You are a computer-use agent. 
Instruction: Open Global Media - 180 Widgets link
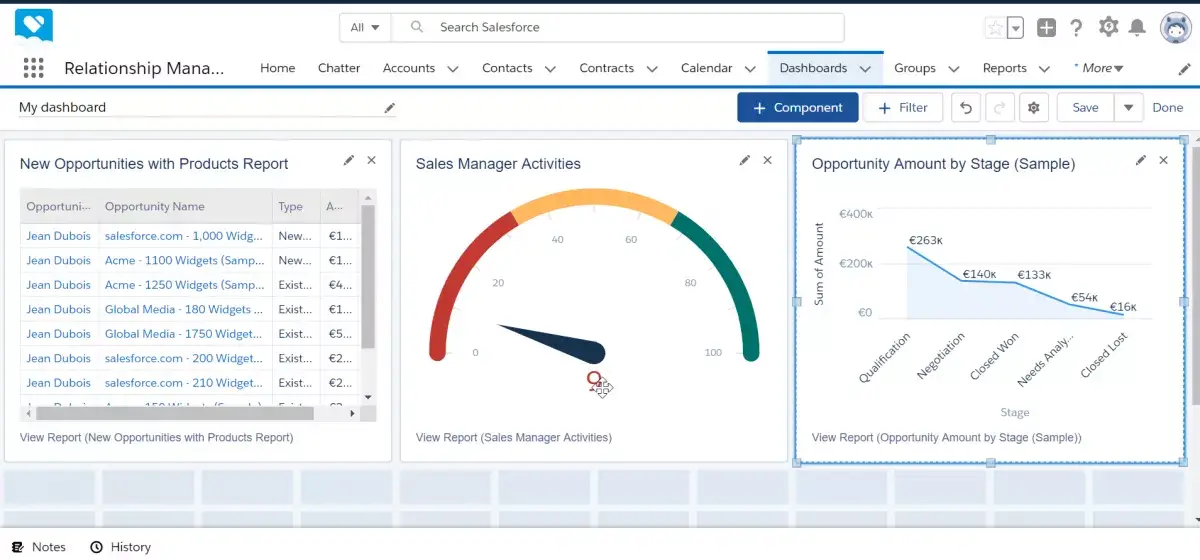(x=184, y=309)
